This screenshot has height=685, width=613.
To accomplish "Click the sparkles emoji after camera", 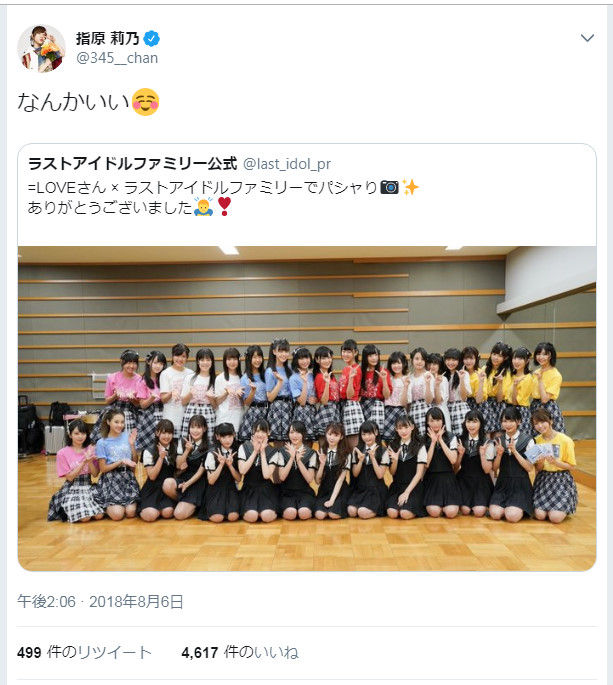I will point(410,187).
